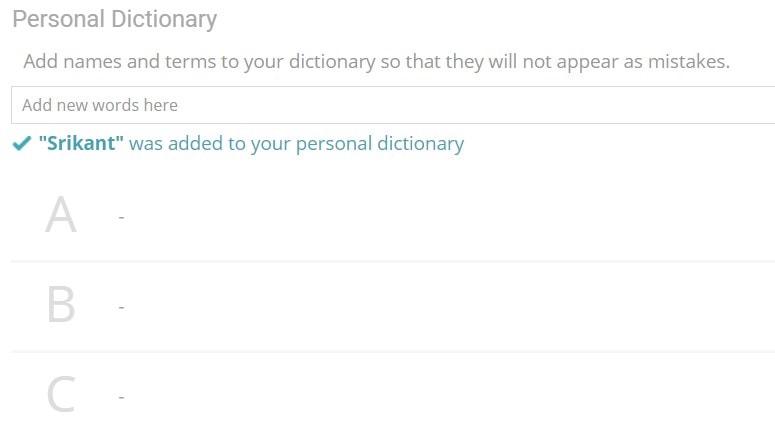Click the dash placeholder beside letter A
This screenshot has height=428, width=775.
[x=121, y=216]
